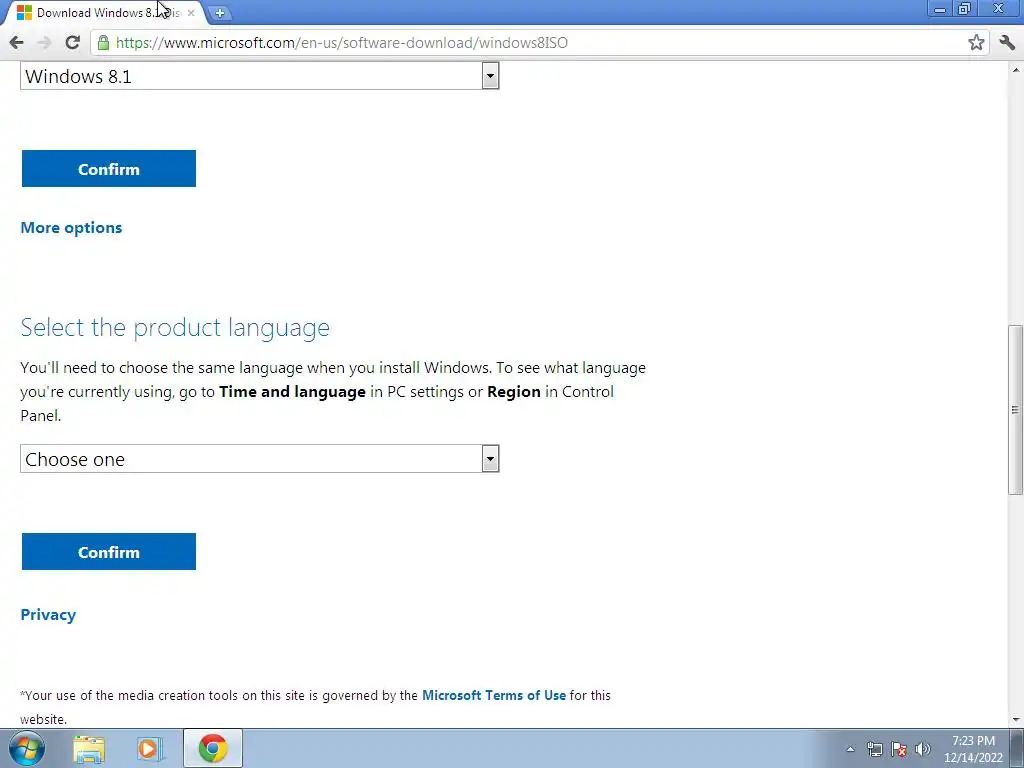
Task: Bookmark this page with the star icon
Action: pos(976,43)
